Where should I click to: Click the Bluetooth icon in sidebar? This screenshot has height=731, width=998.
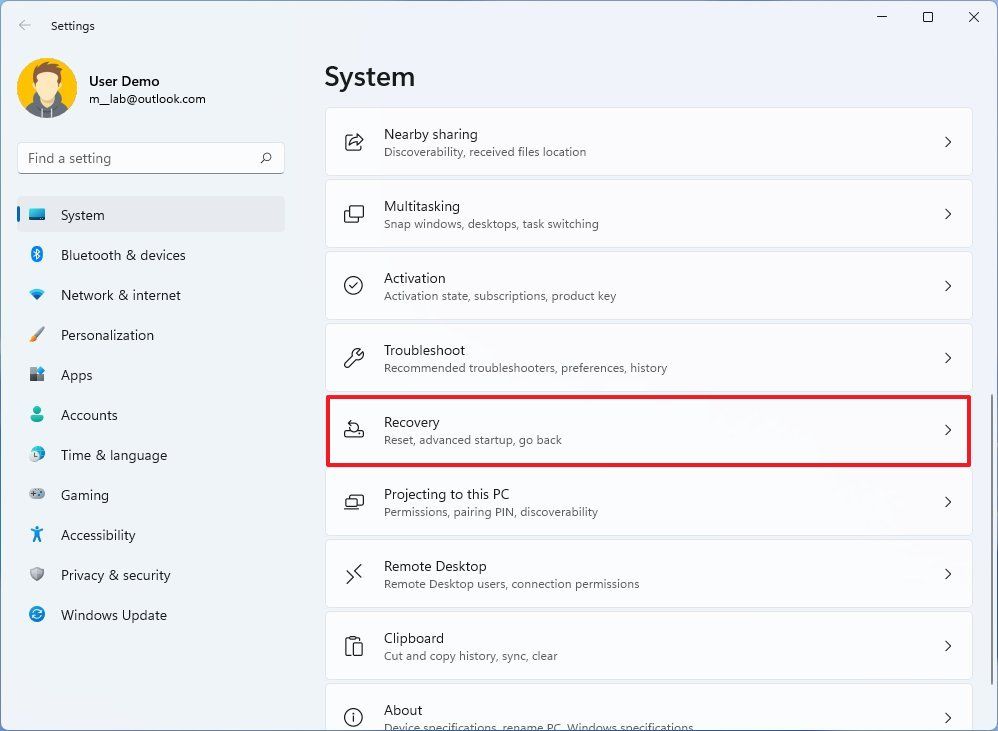pos(37,255)
